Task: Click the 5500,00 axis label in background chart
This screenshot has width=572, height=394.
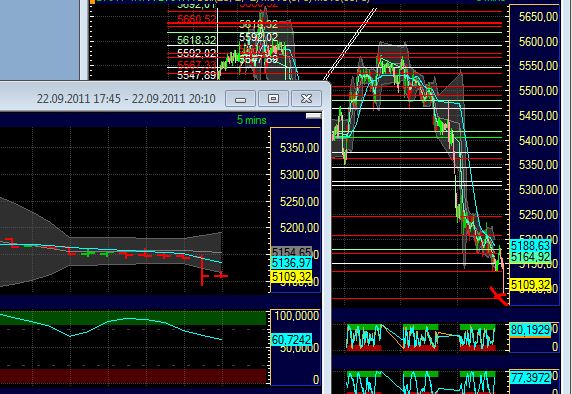Action: coord(538,91)
